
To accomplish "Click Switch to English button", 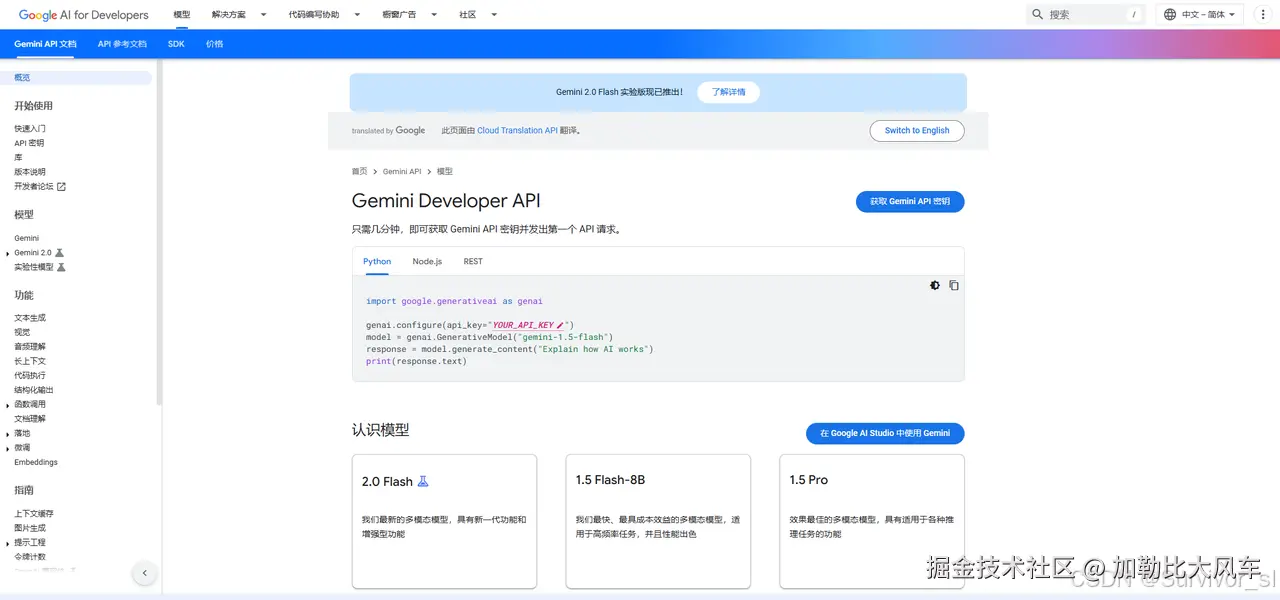I will tap(917, 130).
